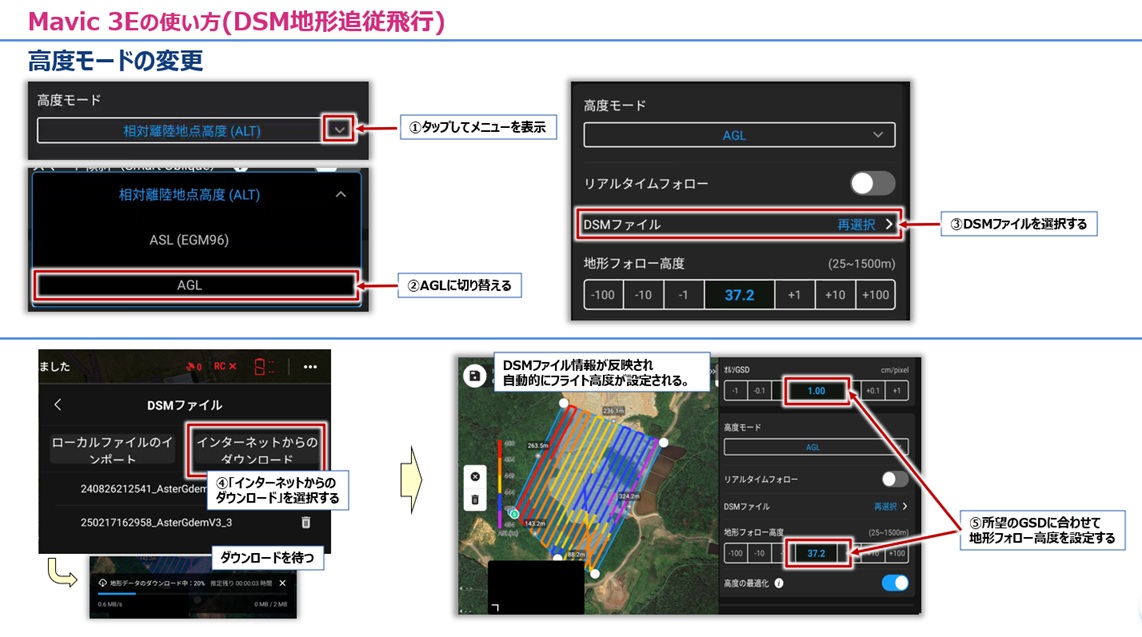Tap the back arrow on the DSMファイル screen
Viewport: 1142px width, 637px height.
57,405
